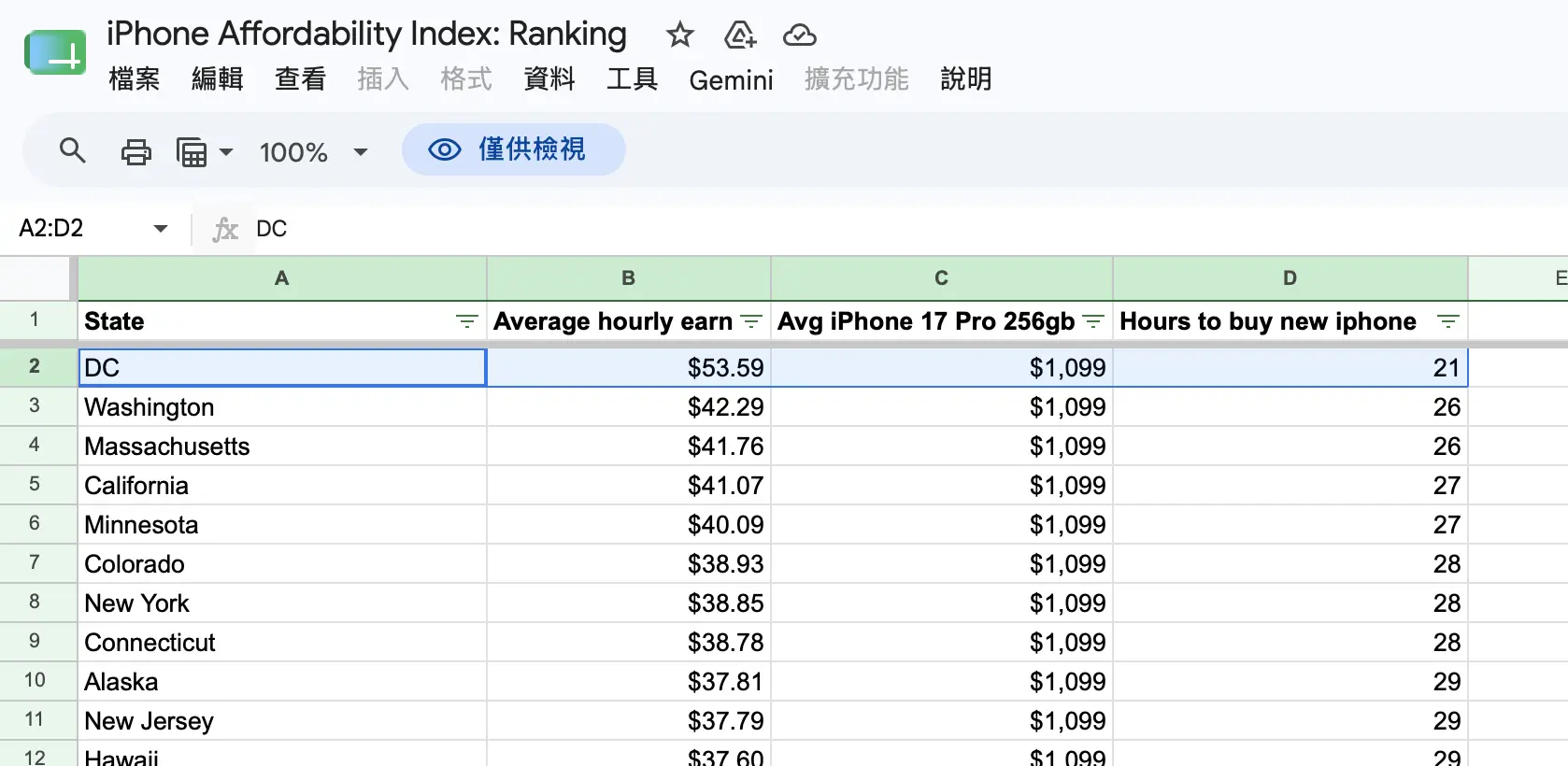Click the Massachusetts cell
The height and width of the screenshot is (766, 1568).
tap(282, 446)
